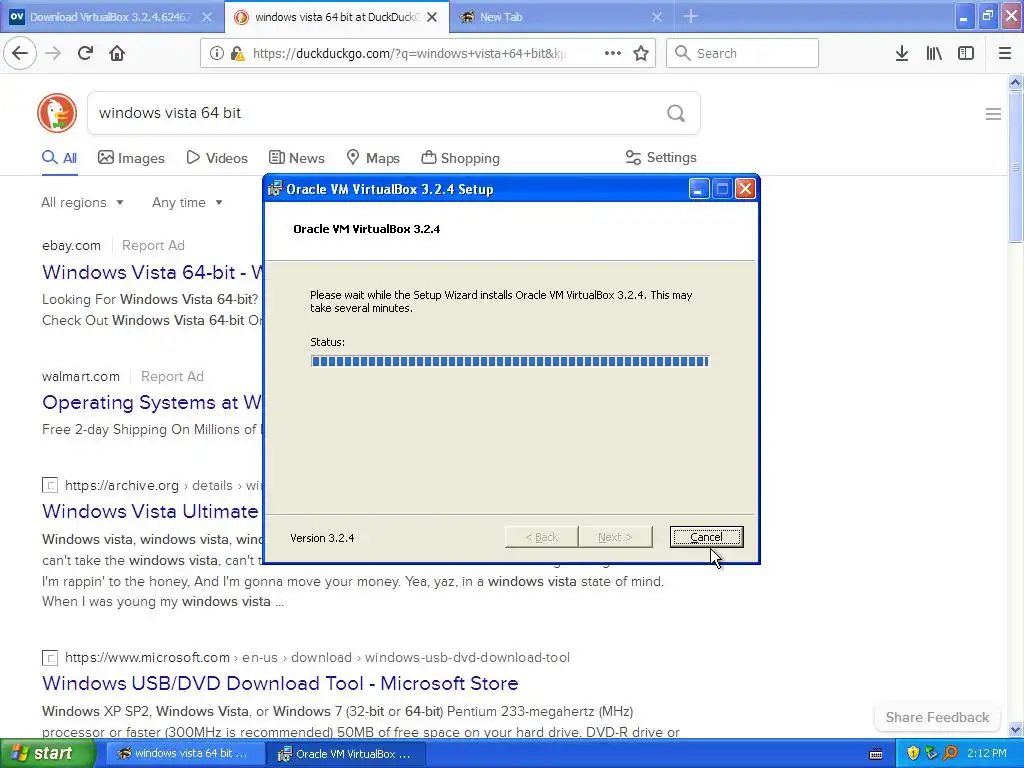Screen dimensions: 1024x768
Task: Select the Maps search category
Action: [x=373, y=158]
